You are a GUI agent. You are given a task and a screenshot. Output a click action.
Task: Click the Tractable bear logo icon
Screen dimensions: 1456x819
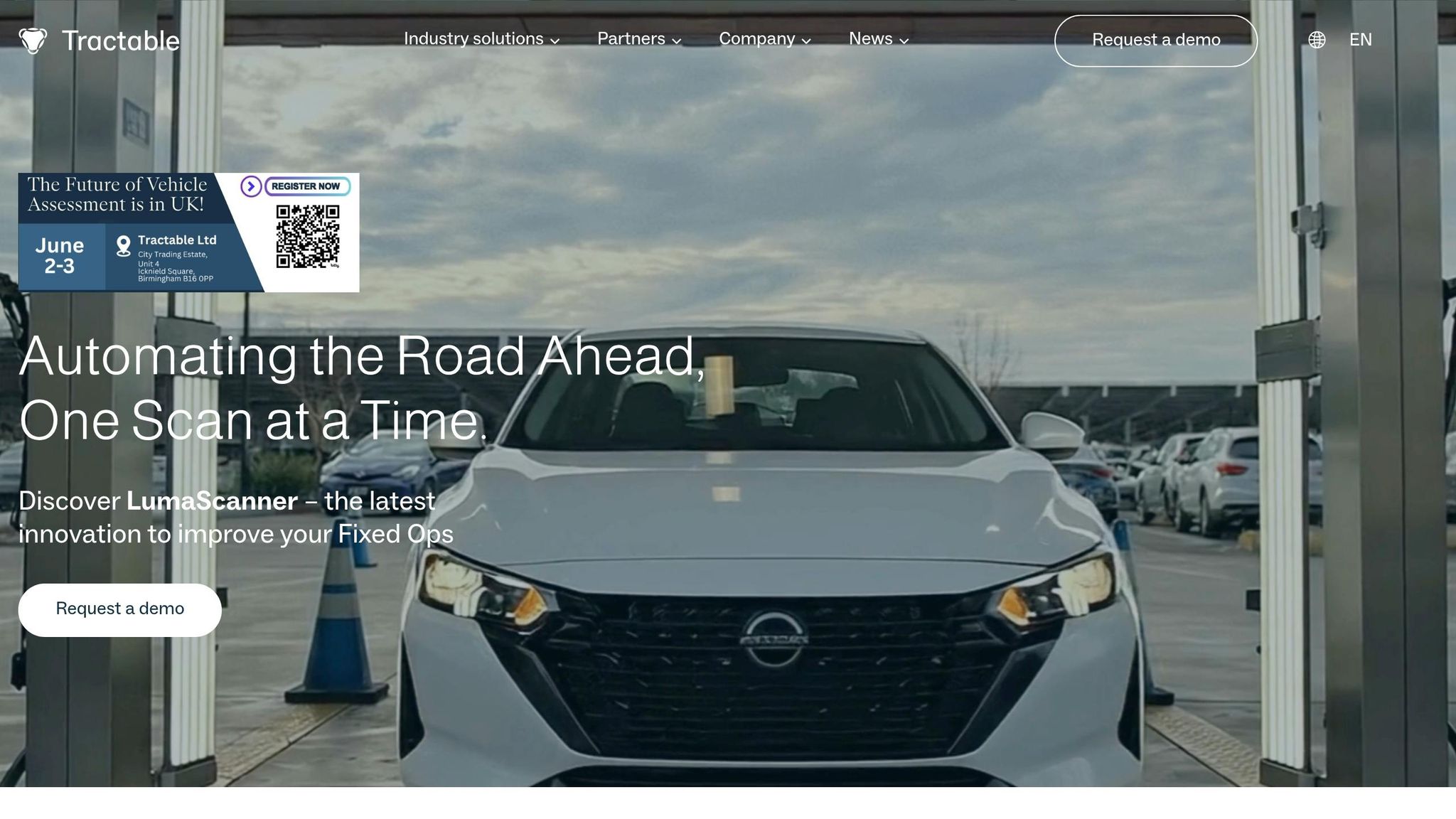33,41
